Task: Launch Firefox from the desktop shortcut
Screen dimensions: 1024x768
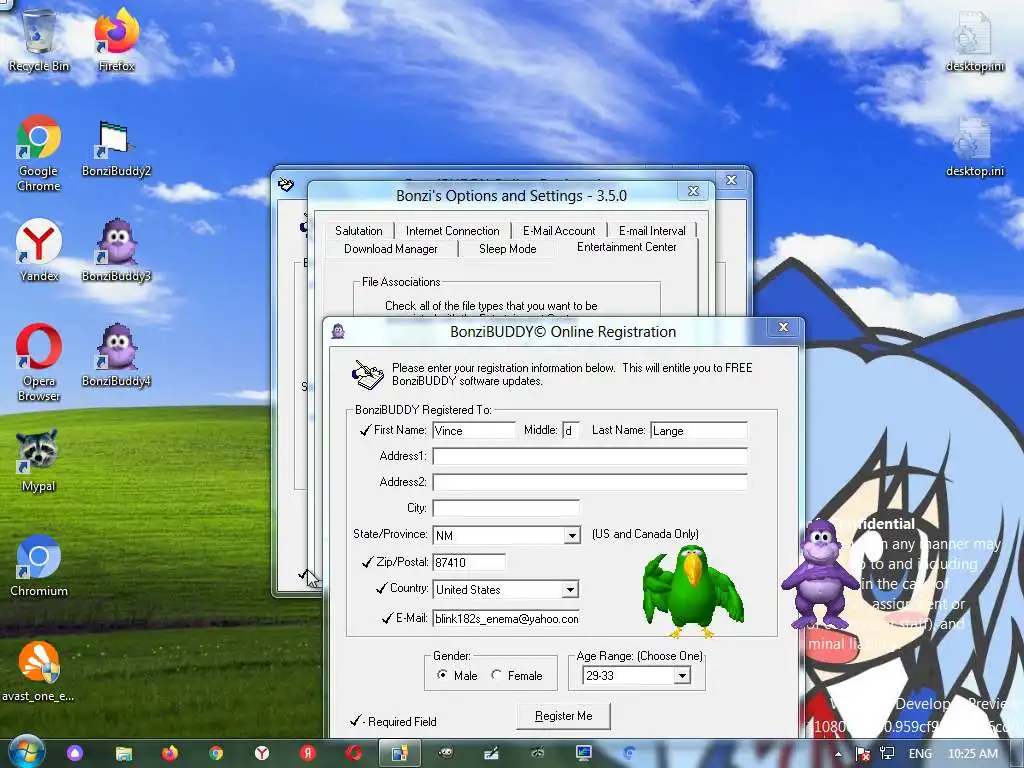Action: (x=117, y=39)
